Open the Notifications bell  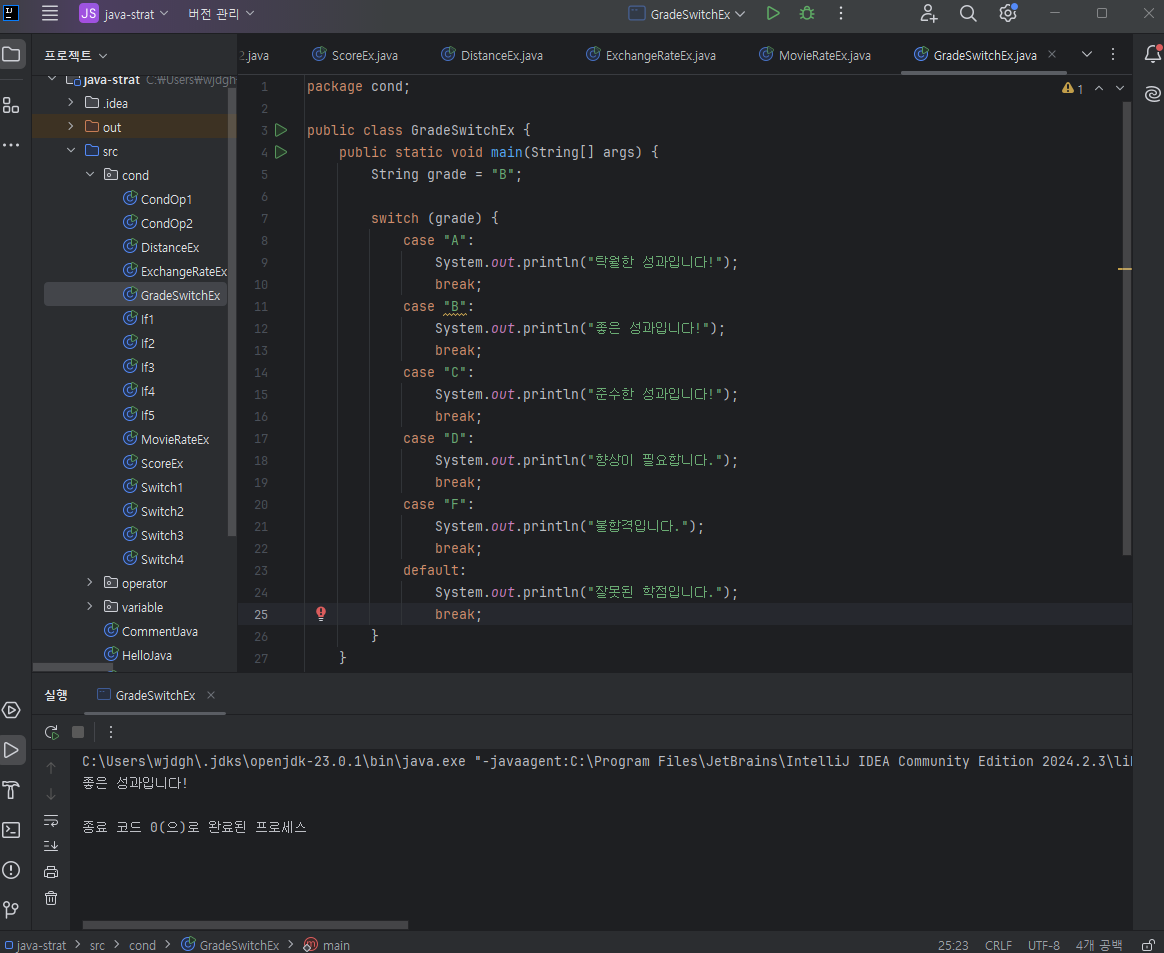point(1152,54)
